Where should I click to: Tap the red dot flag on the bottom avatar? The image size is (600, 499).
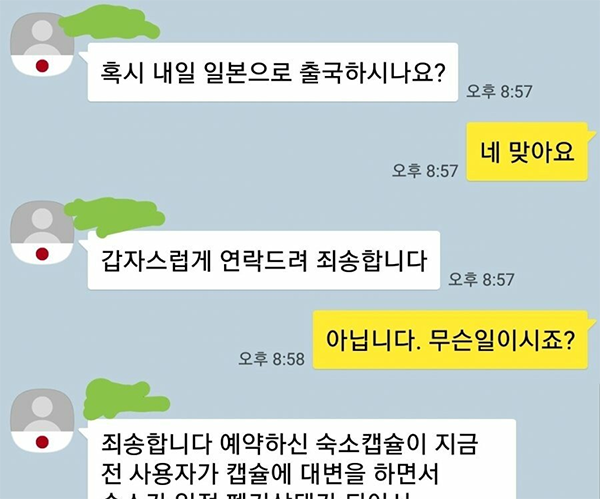tap(42, 442)
